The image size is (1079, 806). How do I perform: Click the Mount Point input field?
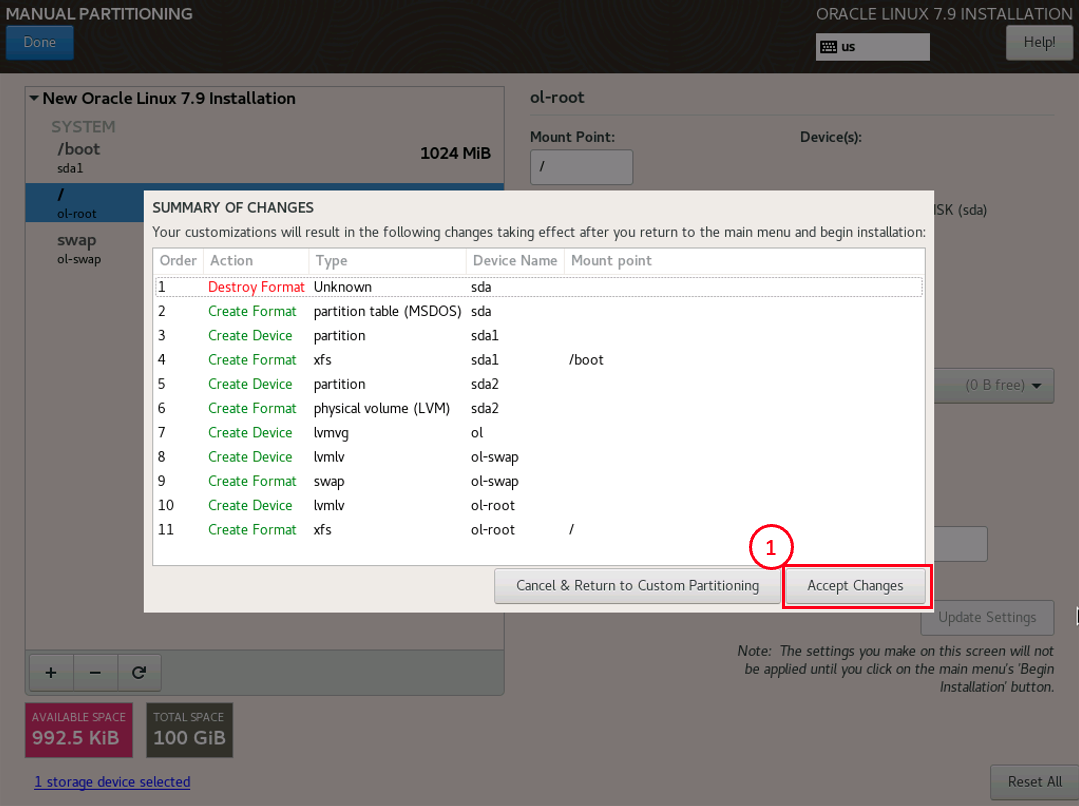[x=581, y=167]
